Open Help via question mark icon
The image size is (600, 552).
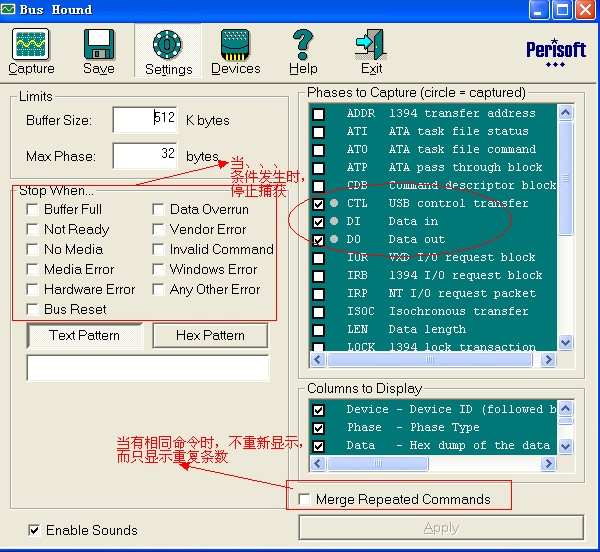click(303, 45)
